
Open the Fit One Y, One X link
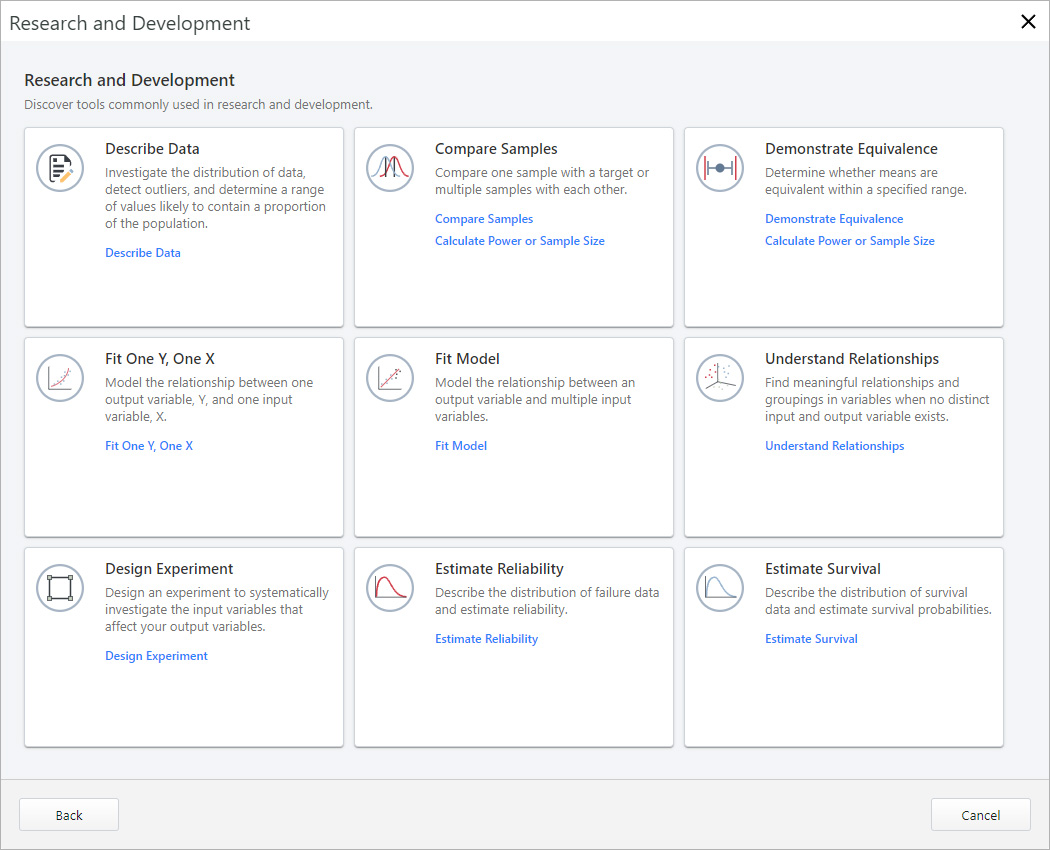pos(149,445)
